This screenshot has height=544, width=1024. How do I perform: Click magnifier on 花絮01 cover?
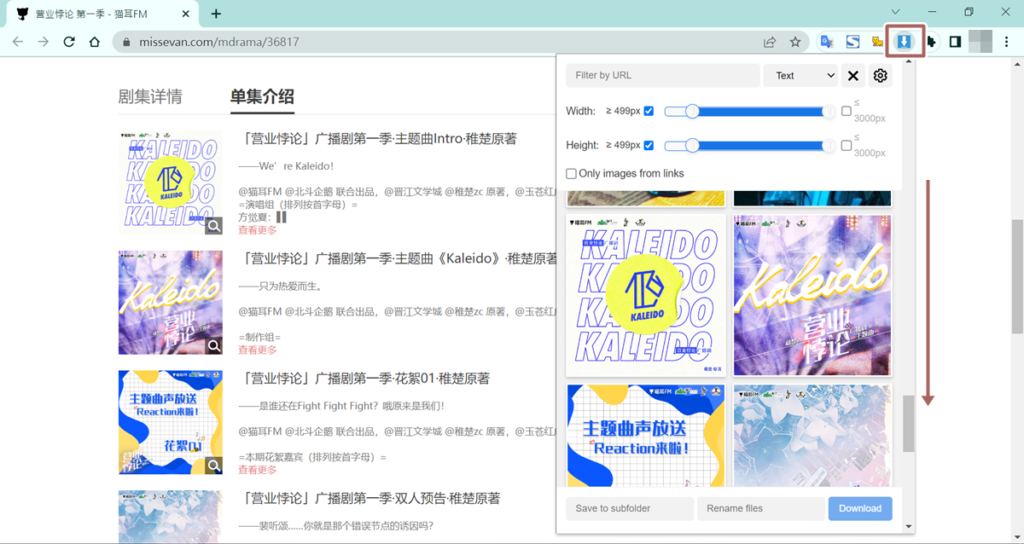[214, 466]
